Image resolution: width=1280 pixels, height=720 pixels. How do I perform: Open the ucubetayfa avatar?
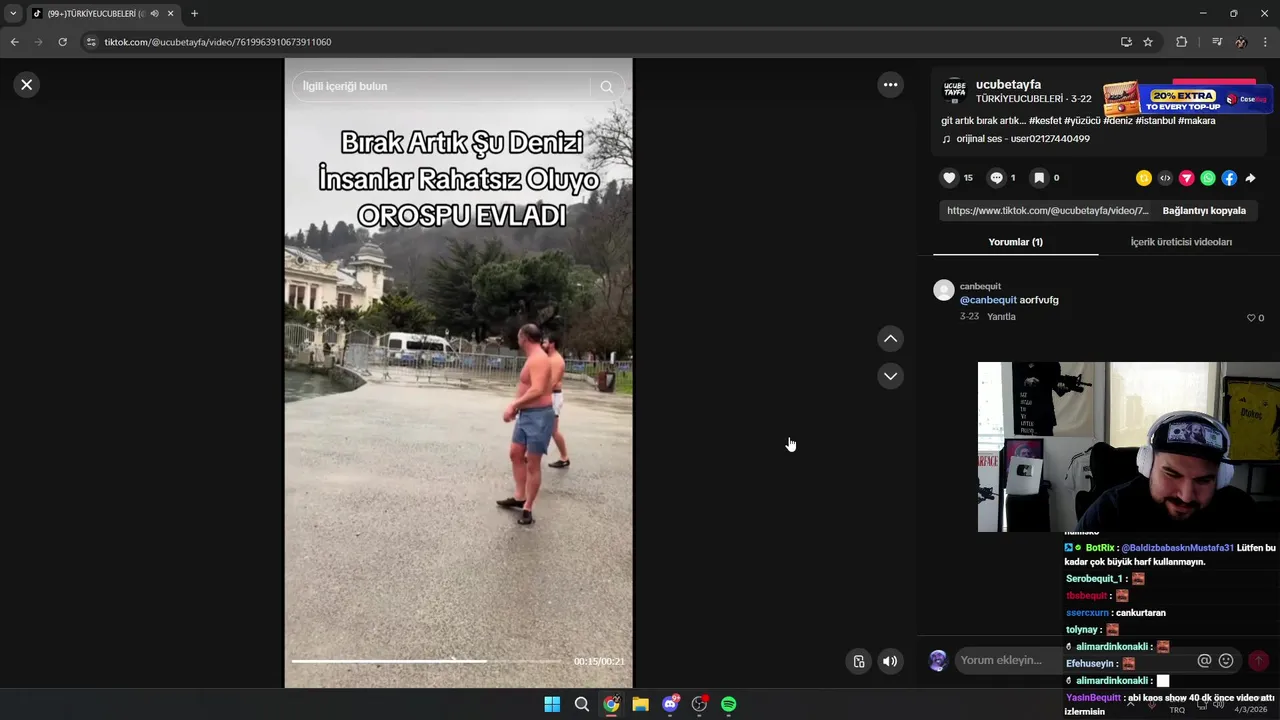[955, 91]
